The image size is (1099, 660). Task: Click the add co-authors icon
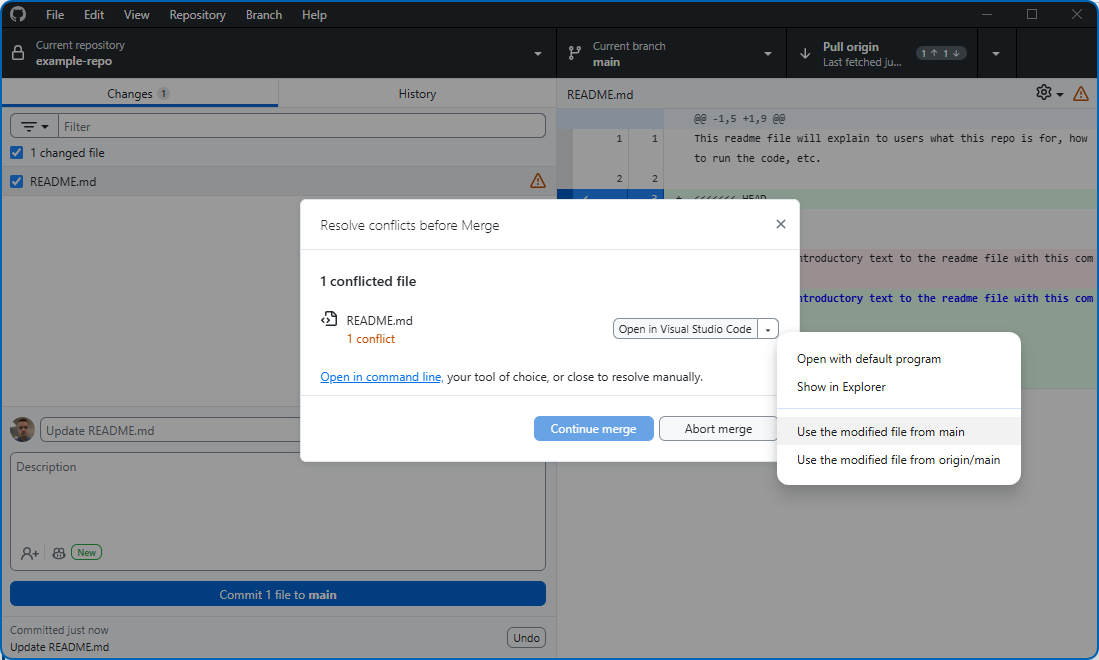(x=30, y=553)
